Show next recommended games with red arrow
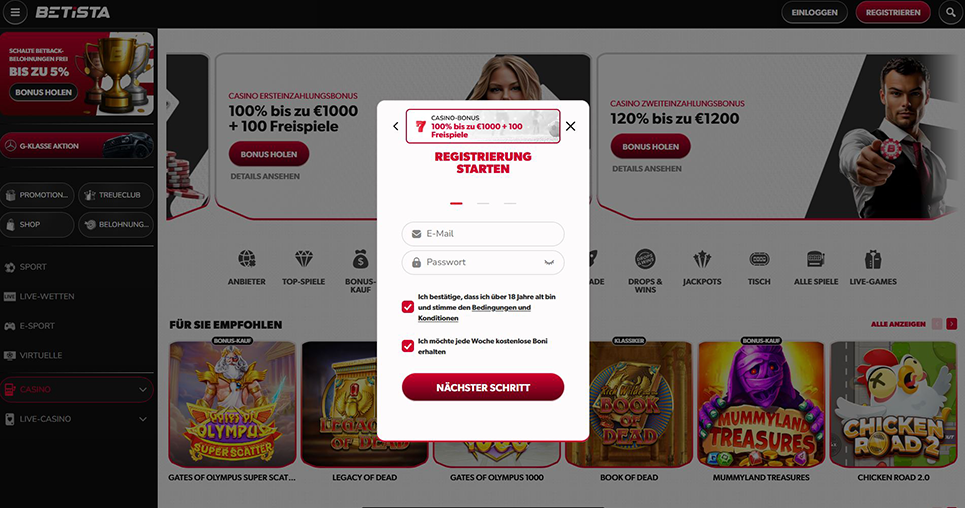This screenshot has width=965, height=508. (x=951, y=324)
